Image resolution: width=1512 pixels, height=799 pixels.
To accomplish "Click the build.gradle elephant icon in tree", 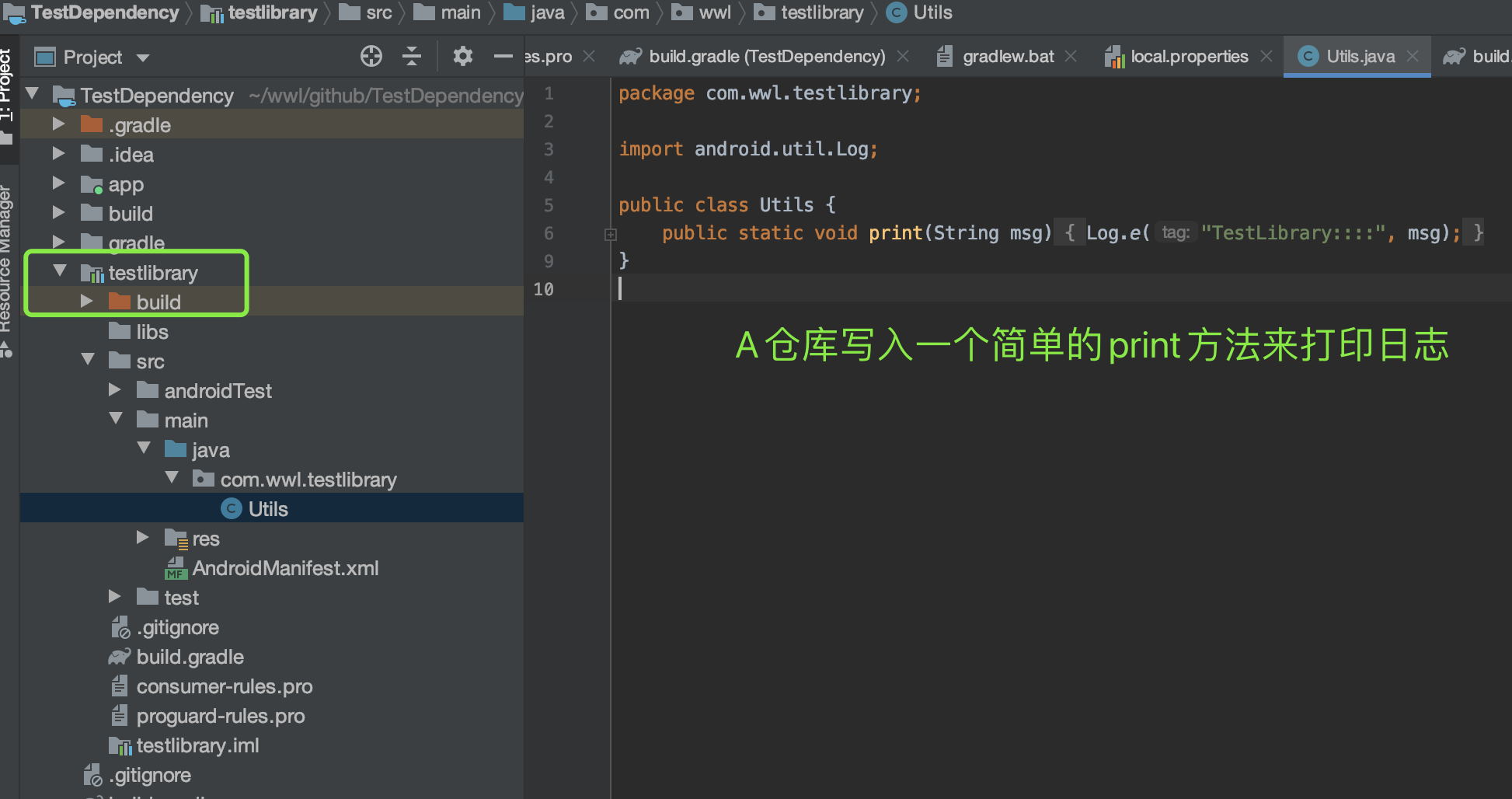I will [x=120, y=657].
